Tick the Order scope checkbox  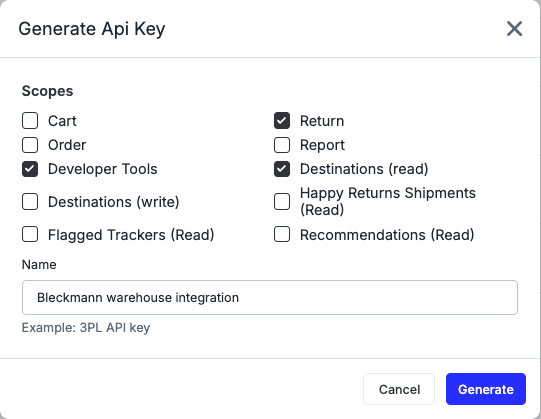point(30,145)
